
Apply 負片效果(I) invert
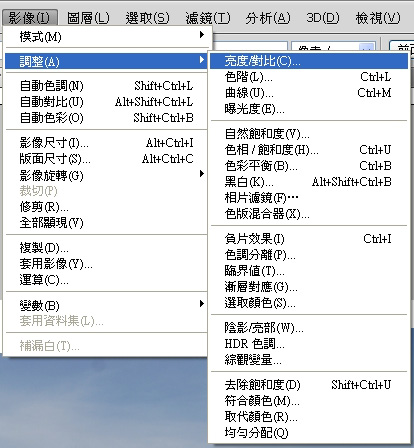point(309,239)
